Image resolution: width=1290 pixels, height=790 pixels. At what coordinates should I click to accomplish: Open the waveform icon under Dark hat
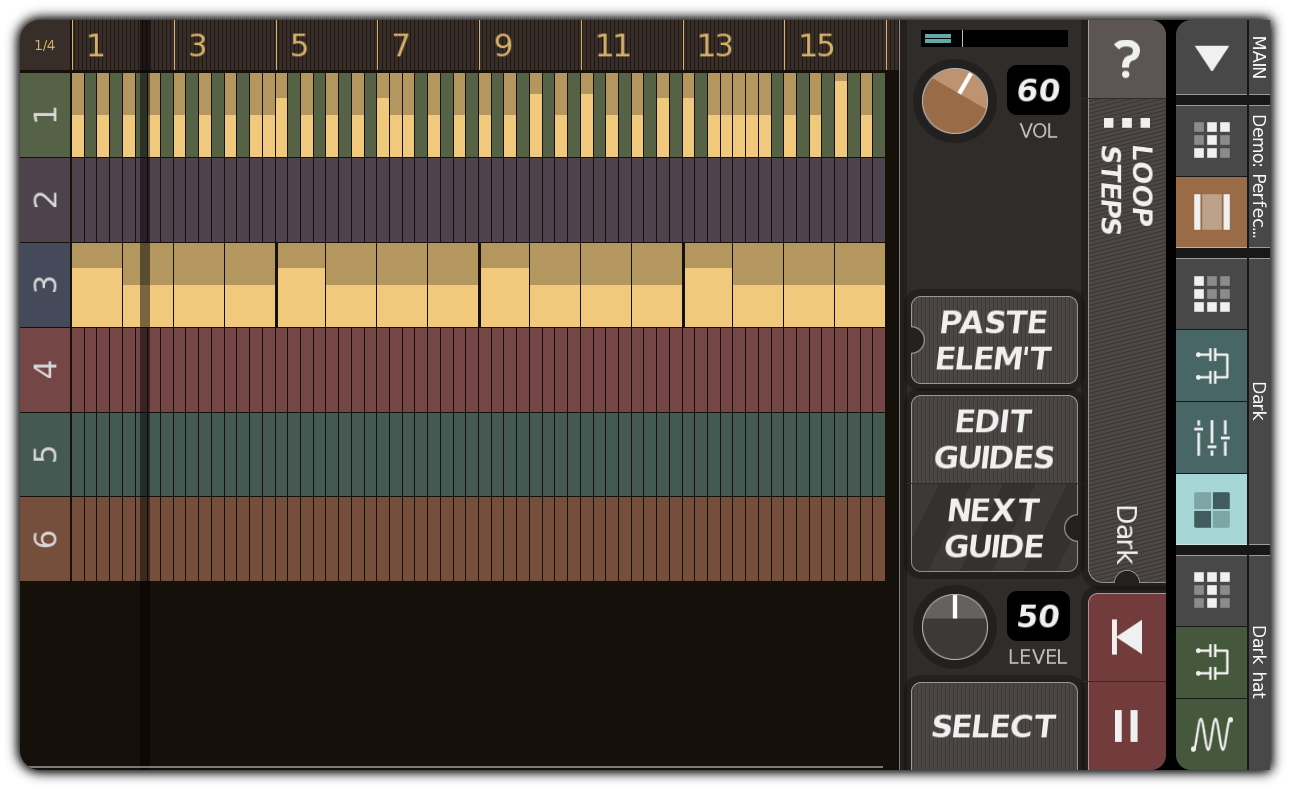(1211, 733)
